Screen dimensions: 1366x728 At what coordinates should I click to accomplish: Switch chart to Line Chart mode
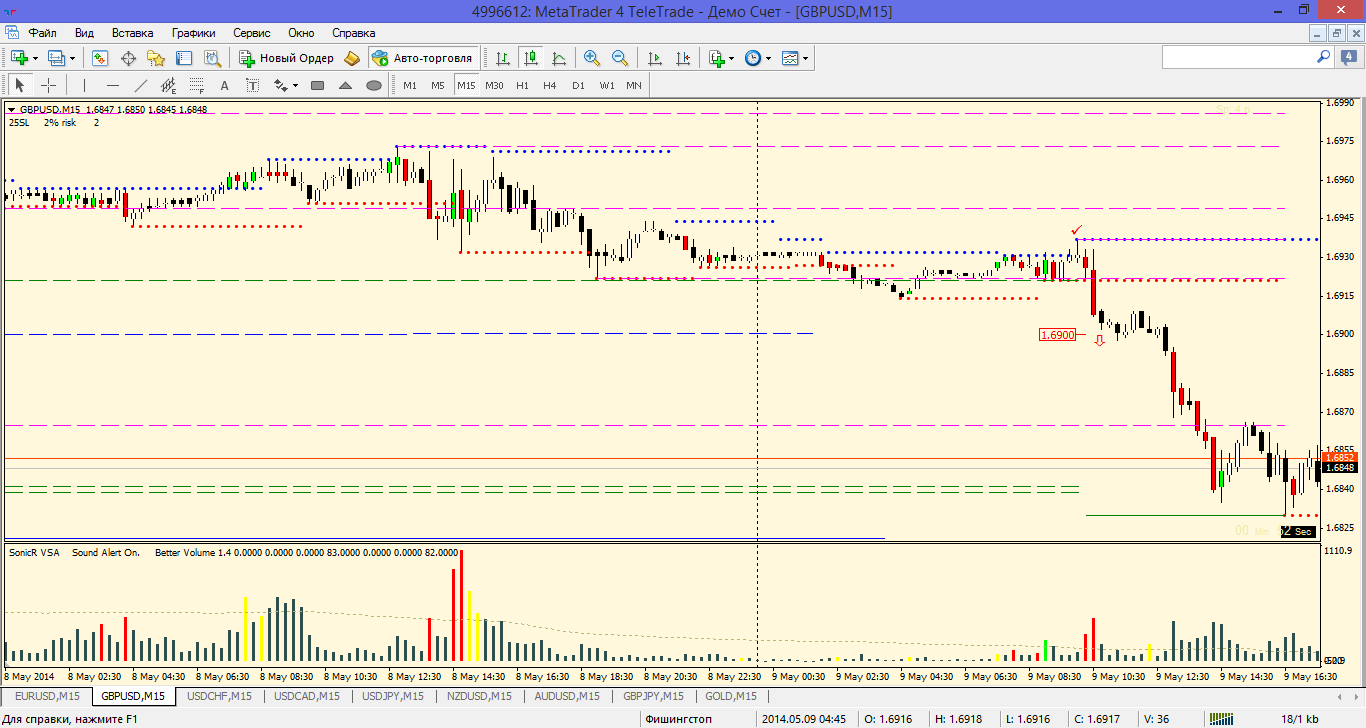pyautogui.click(x=559, y=58)
